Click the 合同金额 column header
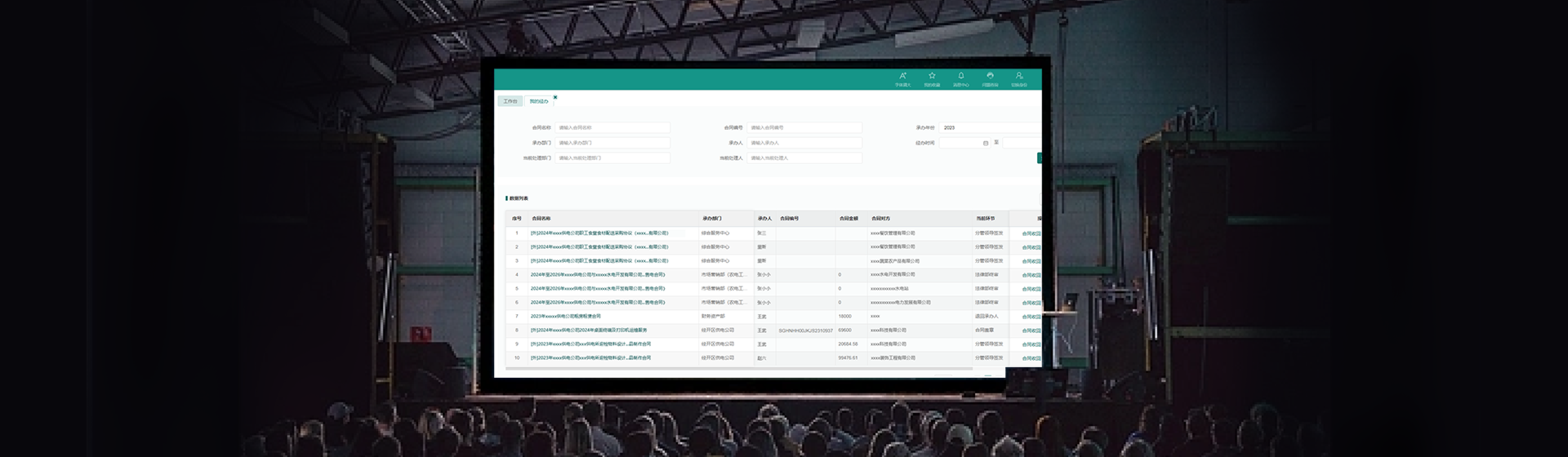 pos(849,218)
